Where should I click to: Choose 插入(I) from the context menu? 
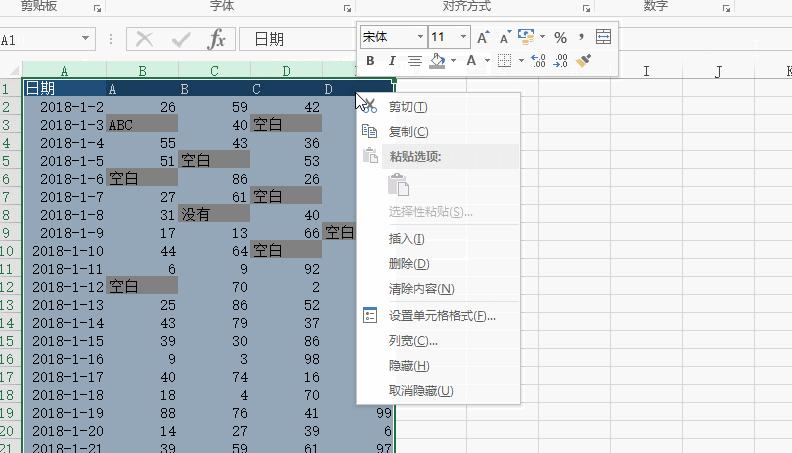[x=438, y=238]
